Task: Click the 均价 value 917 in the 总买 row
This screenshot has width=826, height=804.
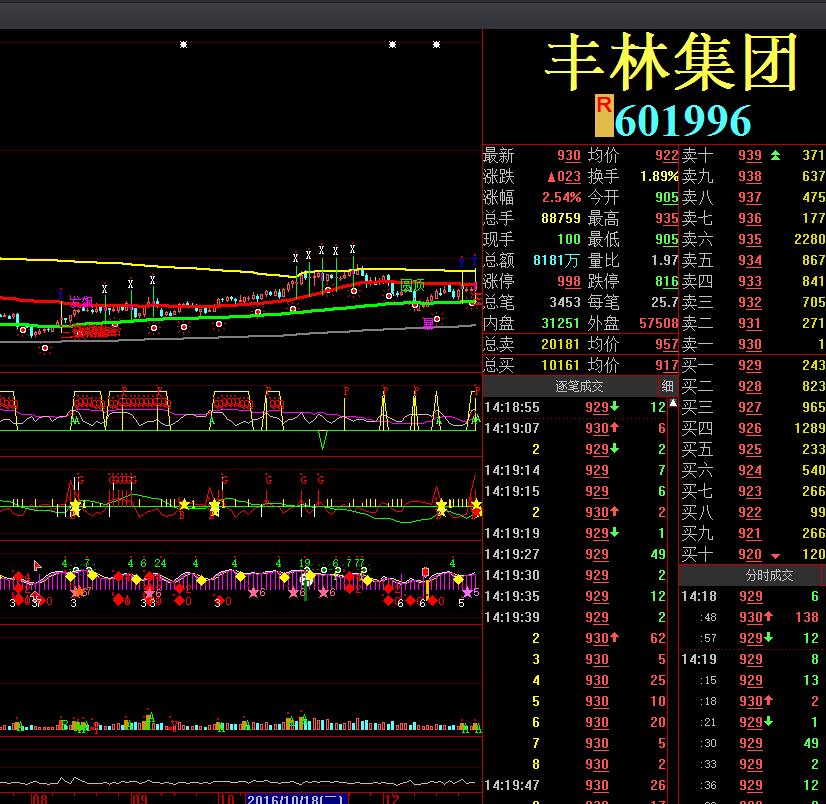Action: pos(667,365)
